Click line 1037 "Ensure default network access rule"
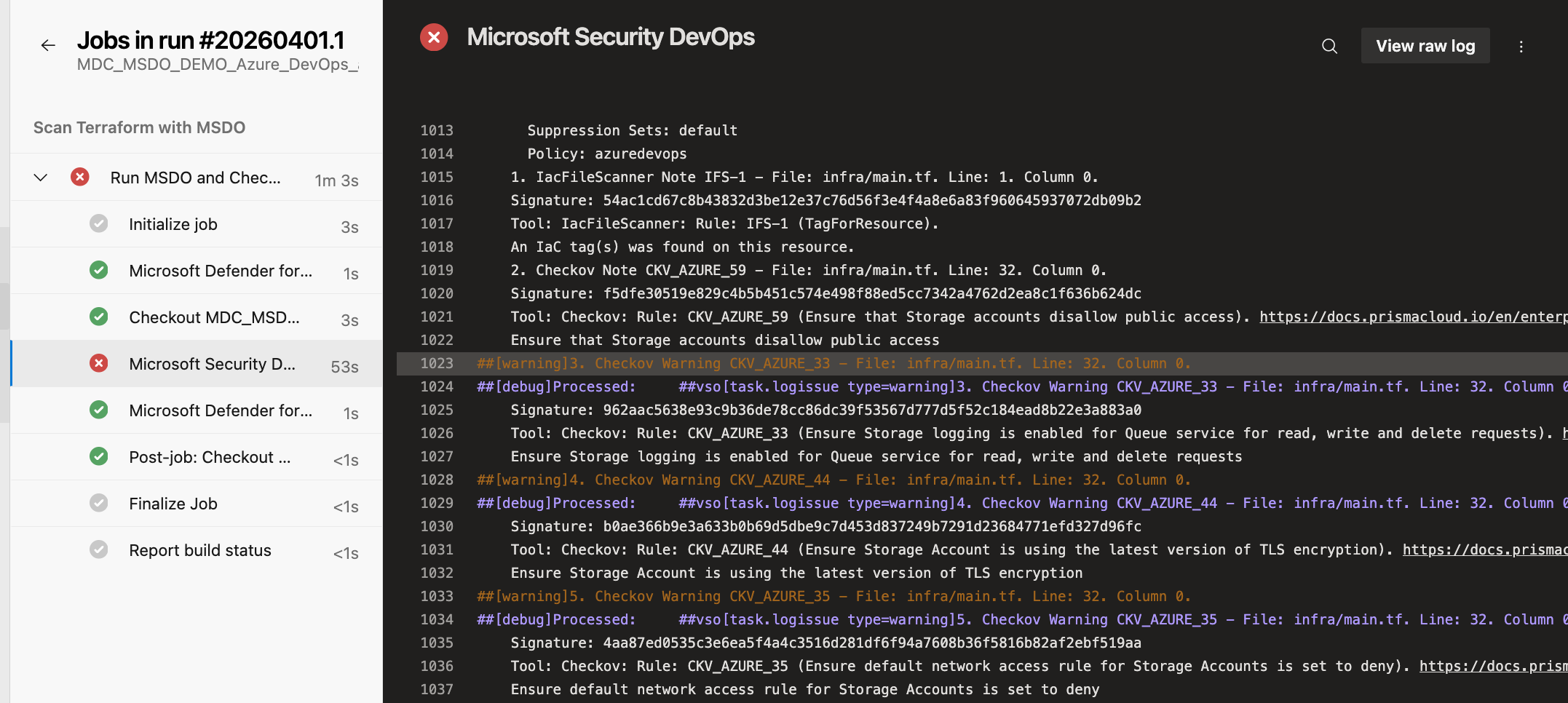 coord(805,689)
